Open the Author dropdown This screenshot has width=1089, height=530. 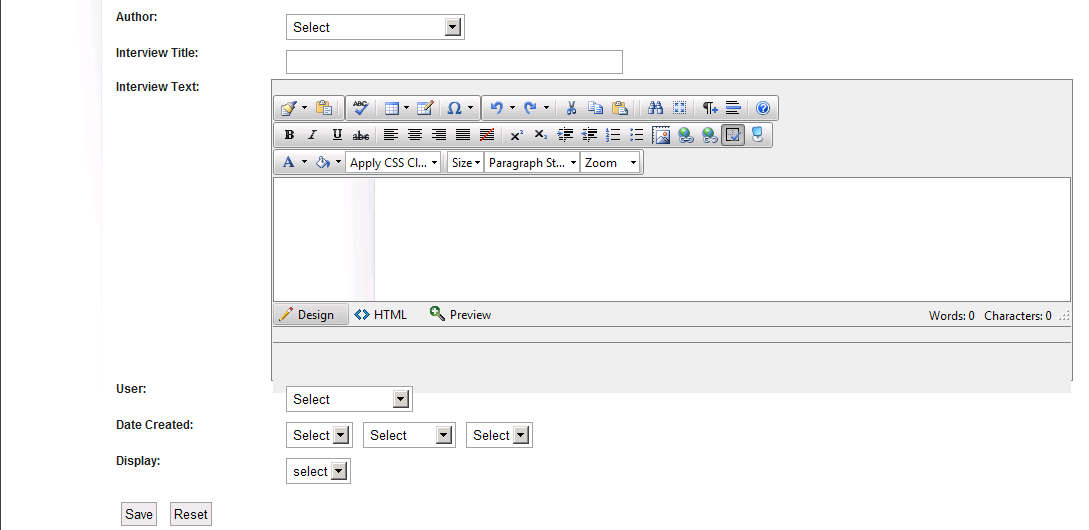coord(375,27)
